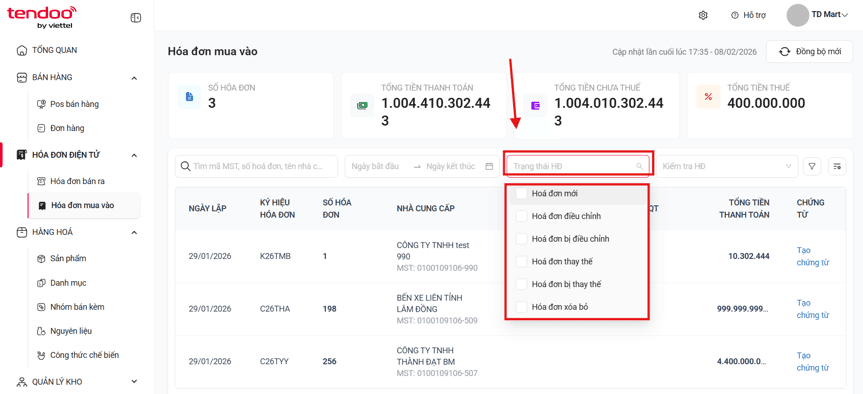Click the calendar icon in date range

(x=489, y=166)
